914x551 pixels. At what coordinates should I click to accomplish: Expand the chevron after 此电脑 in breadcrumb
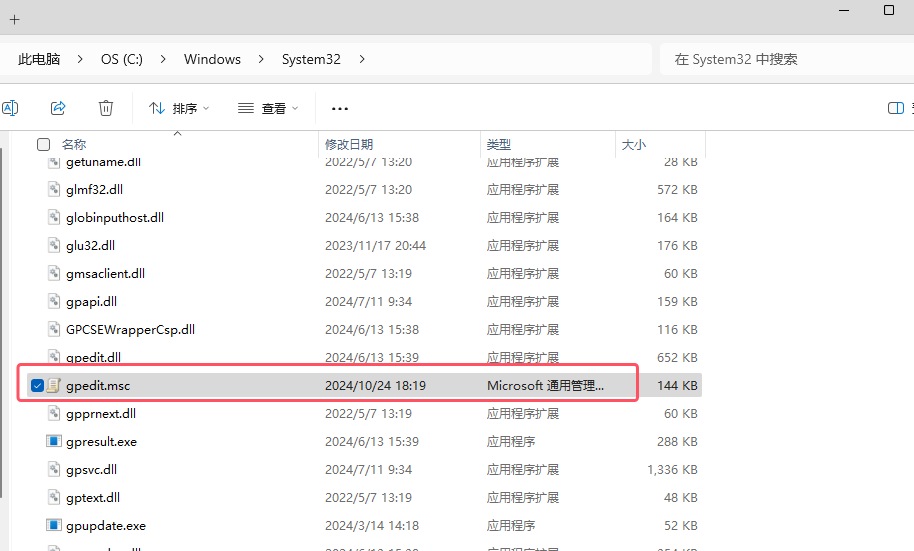tap(80, 59)
